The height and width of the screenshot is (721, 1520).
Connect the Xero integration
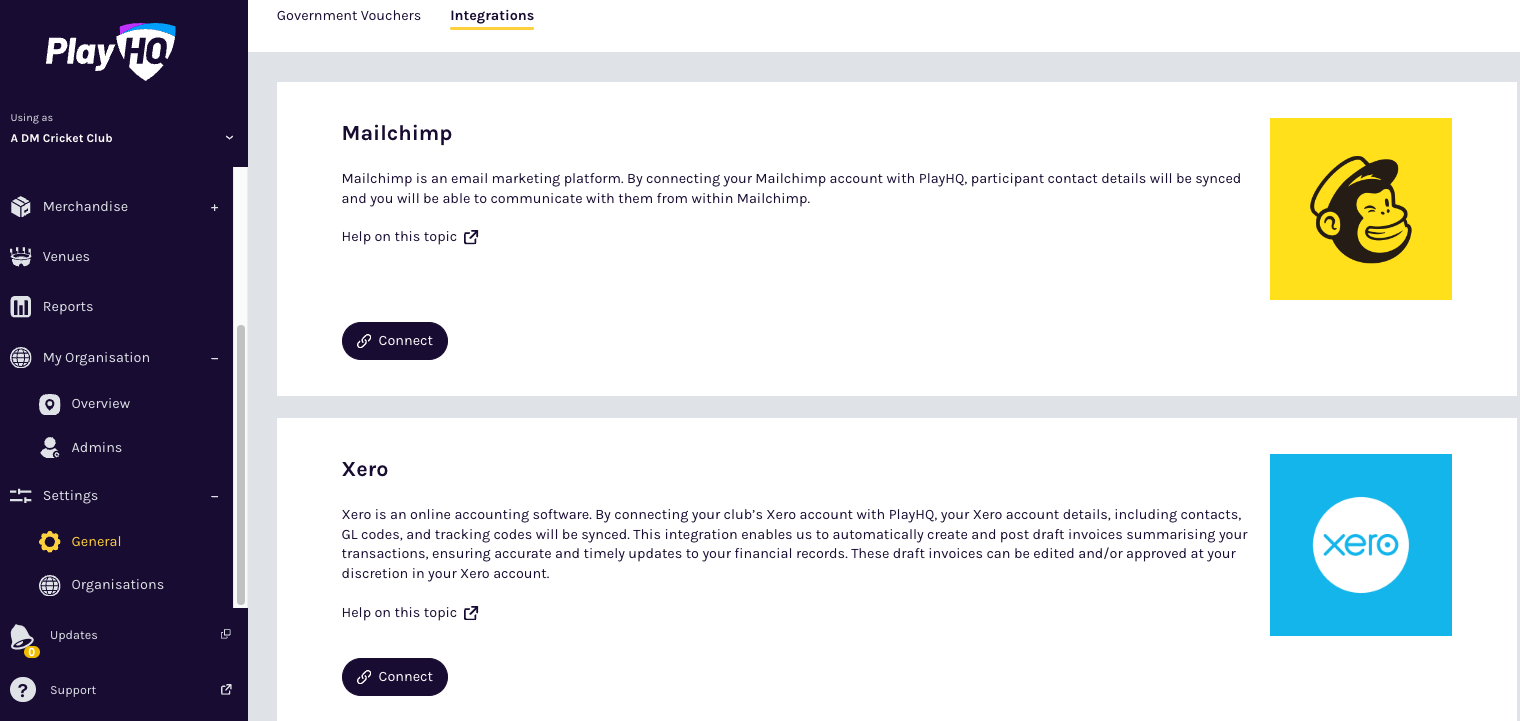(395, 677)
